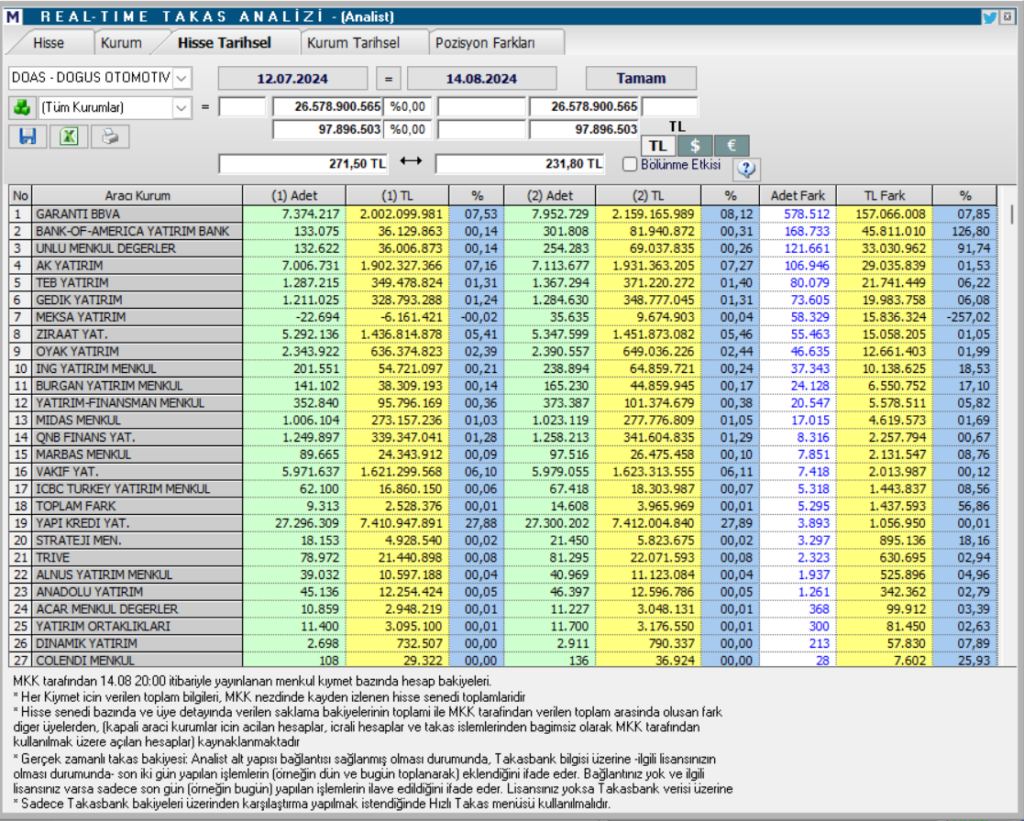This screenshot has height=821, width=1024.
Task: Open the 12.07.2024 start date picker
Action: [292, 78]
